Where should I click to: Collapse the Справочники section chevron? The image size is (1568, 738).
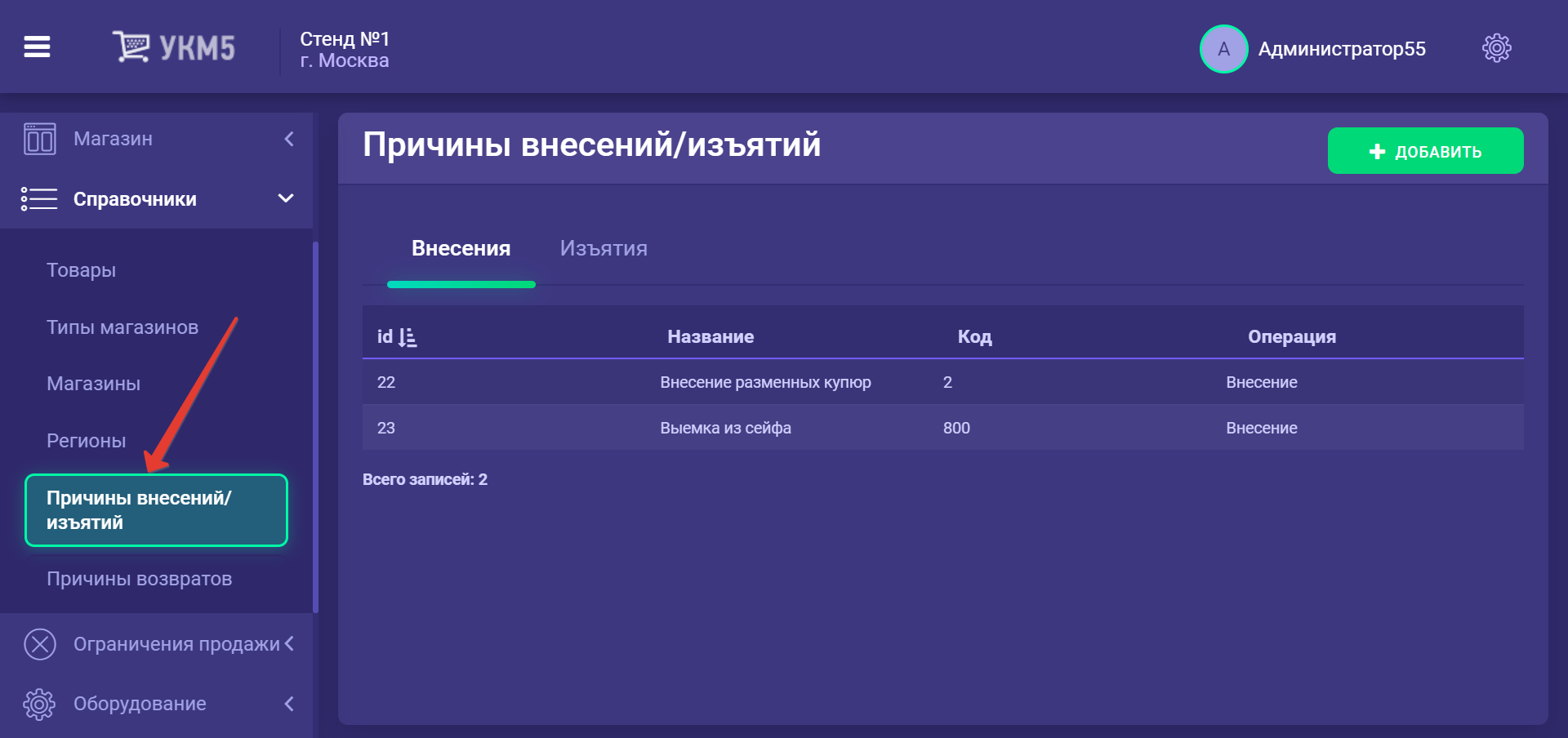pyautogui.click(x=286, y=198)
